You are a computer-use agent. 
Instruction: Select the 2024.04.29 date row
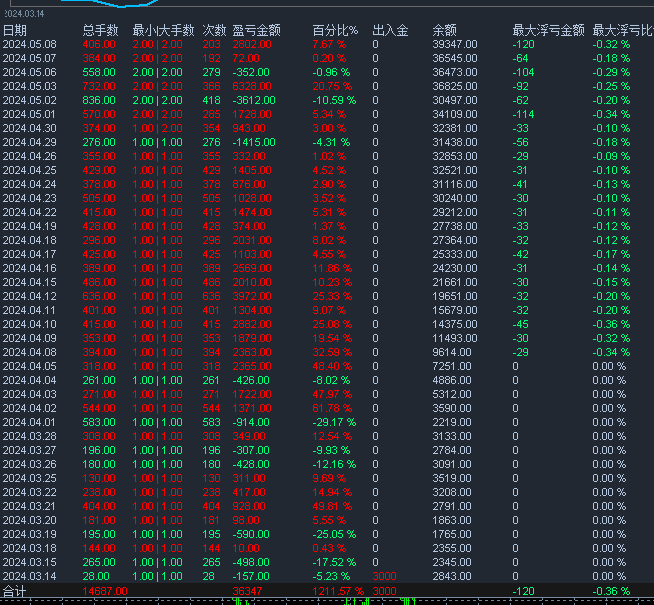point(29,143)
